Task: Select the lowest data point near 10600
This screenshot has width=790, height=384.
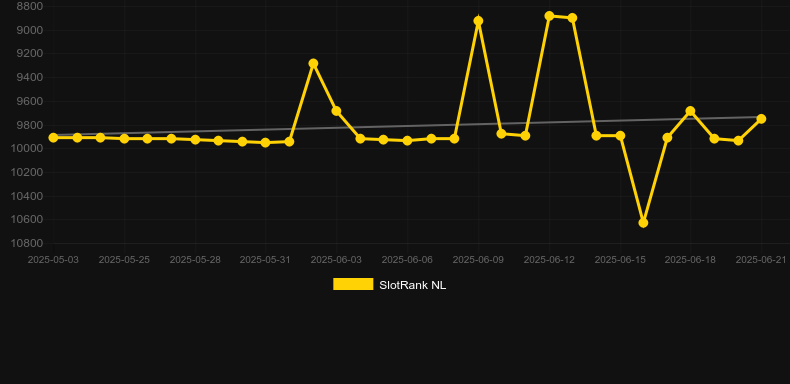Action: coord(643,222)
